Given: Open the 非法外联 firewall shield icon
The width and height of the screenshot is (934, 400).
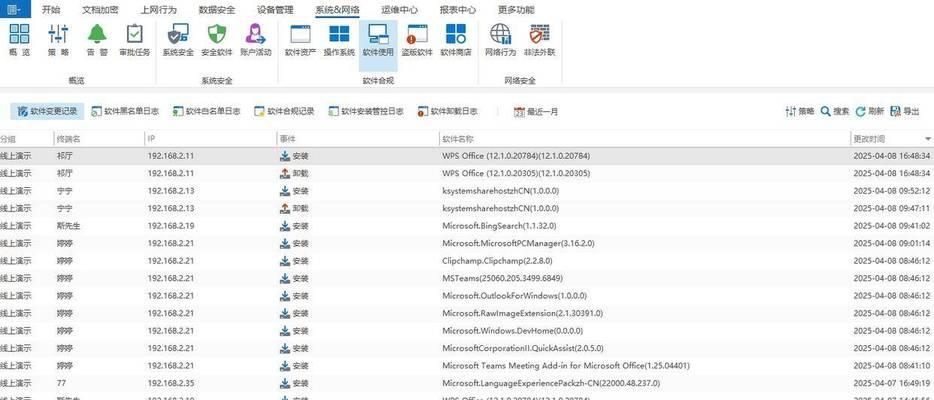Looking at the screenshot, I should 540,40.
